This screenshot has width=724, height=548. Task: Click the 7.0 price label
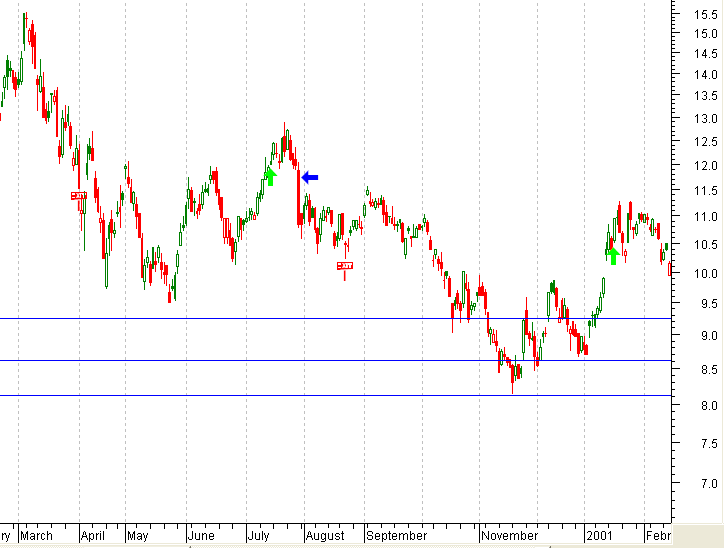(709, 484)
